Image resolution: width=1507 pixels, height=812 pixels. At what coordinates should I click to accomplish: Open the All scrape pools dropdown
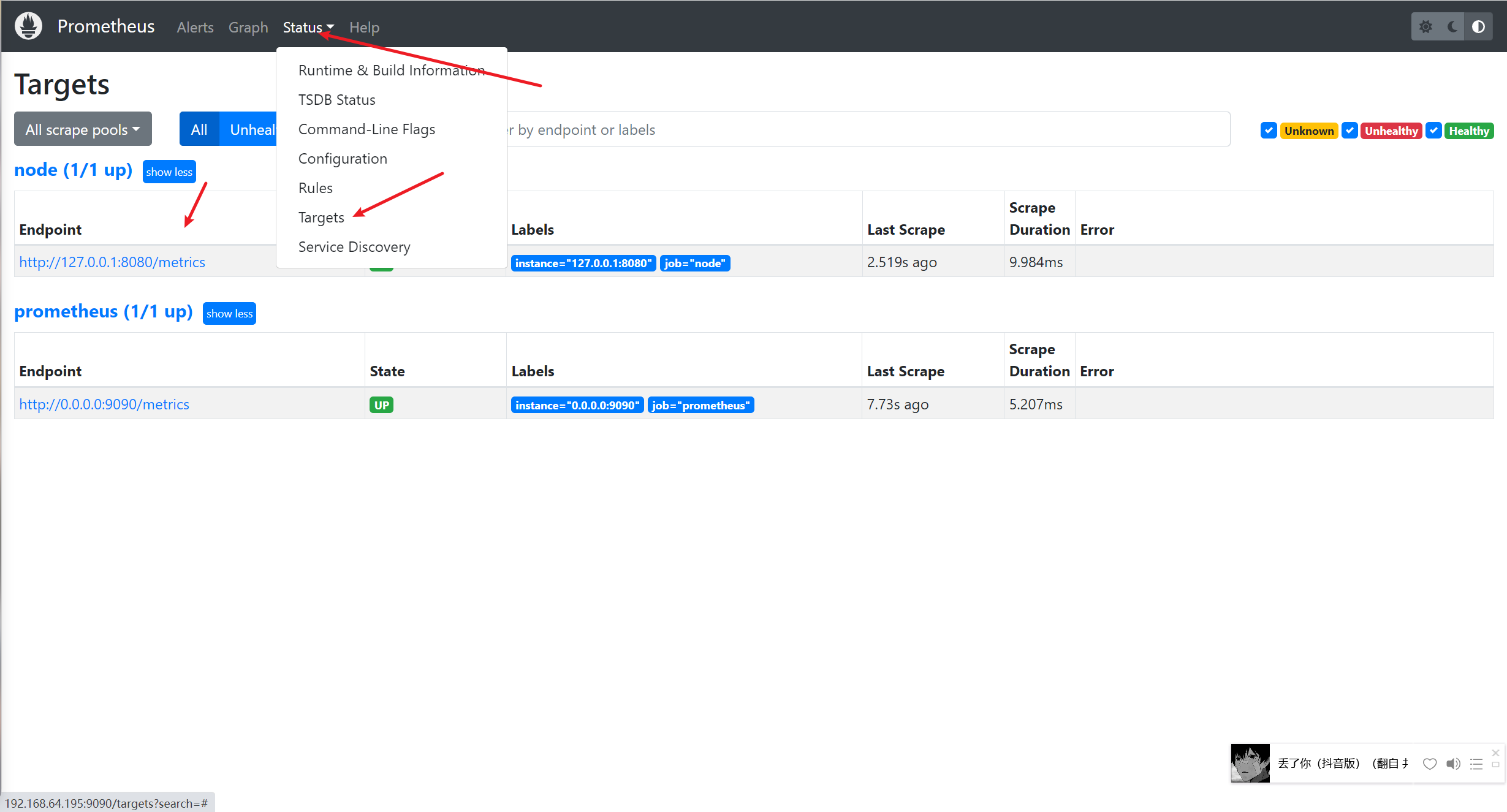(x=83, y=129)
